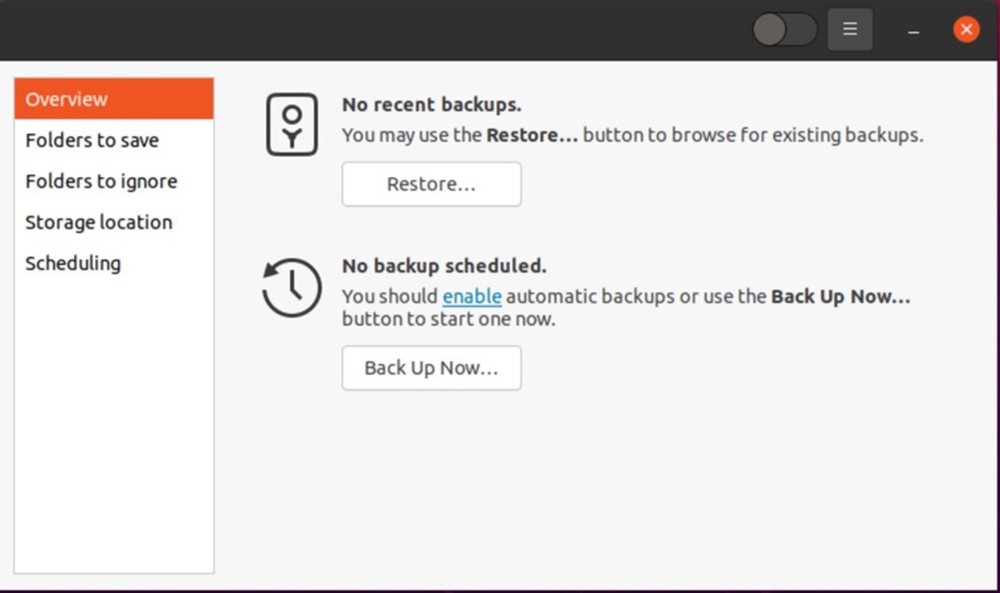
Task: Click the text about browsing existing backups
Action: pos(632,135)
